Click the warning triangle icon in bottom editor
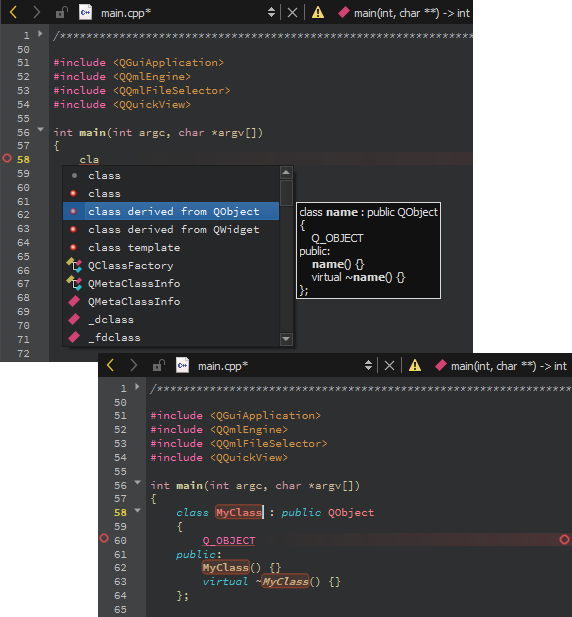Image resolution: width=572 pixels, height=617 pixels. click(x=415, y=366)
